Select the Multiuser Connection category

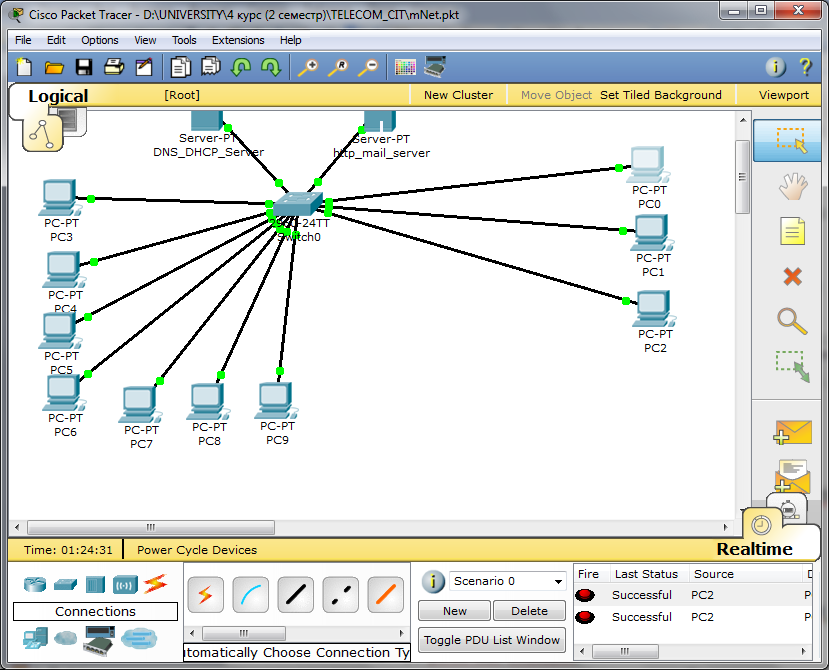139,639
